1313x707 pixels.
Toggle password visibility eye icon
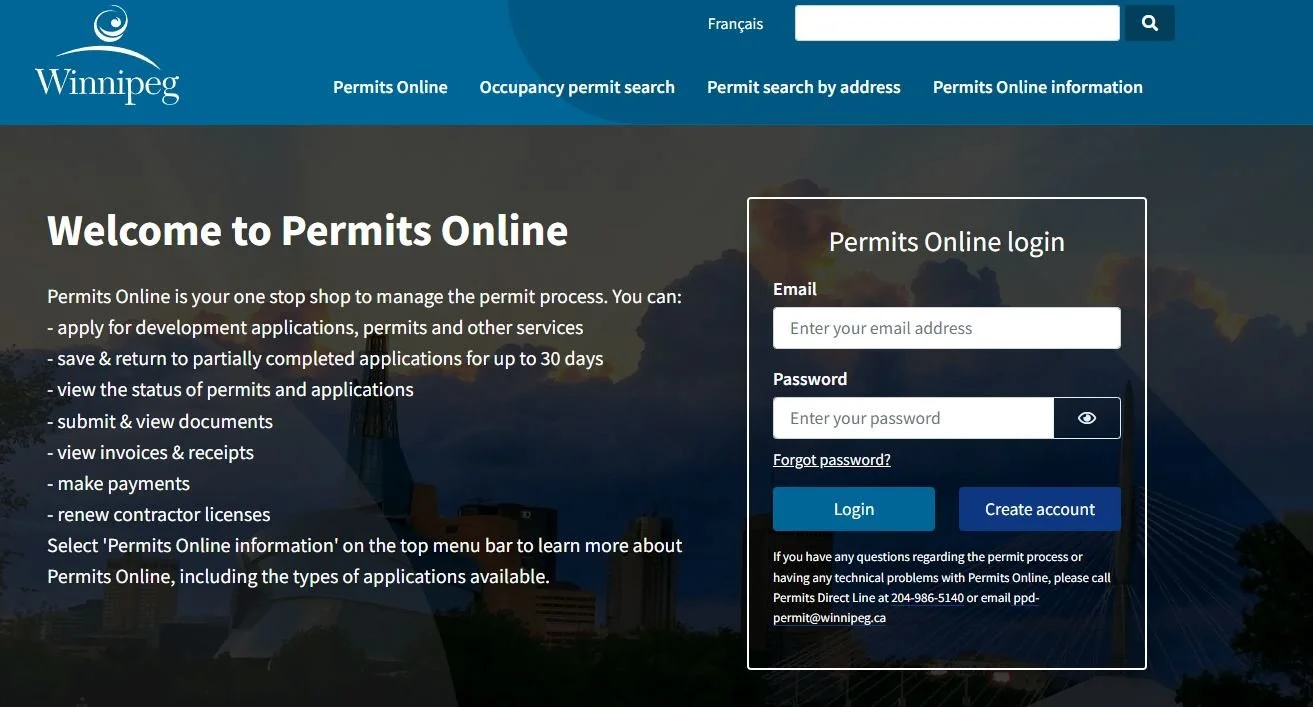[x=1087, y=418]
